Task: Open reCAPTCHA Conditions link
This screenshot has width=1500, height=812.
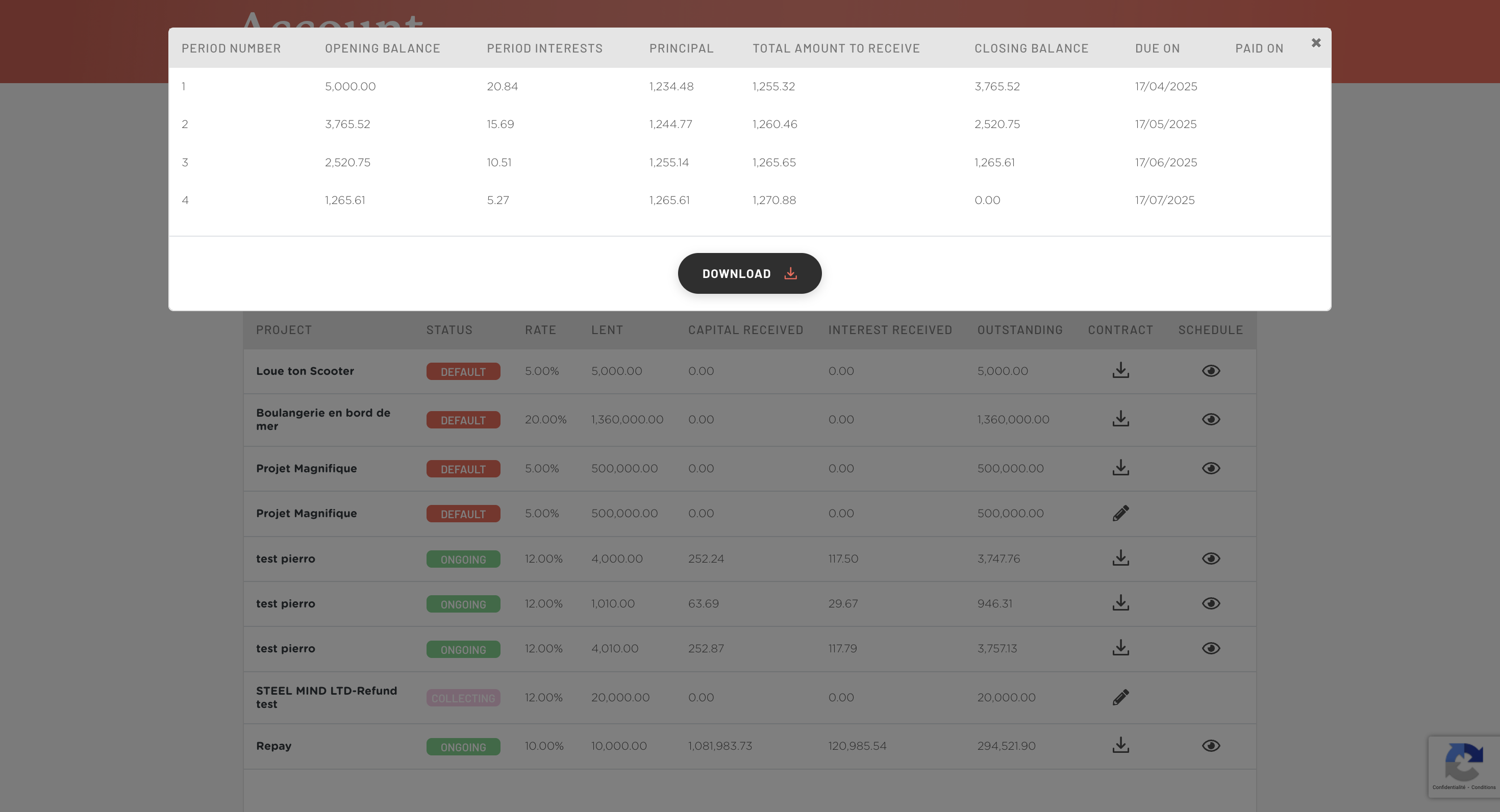Action: [1483, 788]
